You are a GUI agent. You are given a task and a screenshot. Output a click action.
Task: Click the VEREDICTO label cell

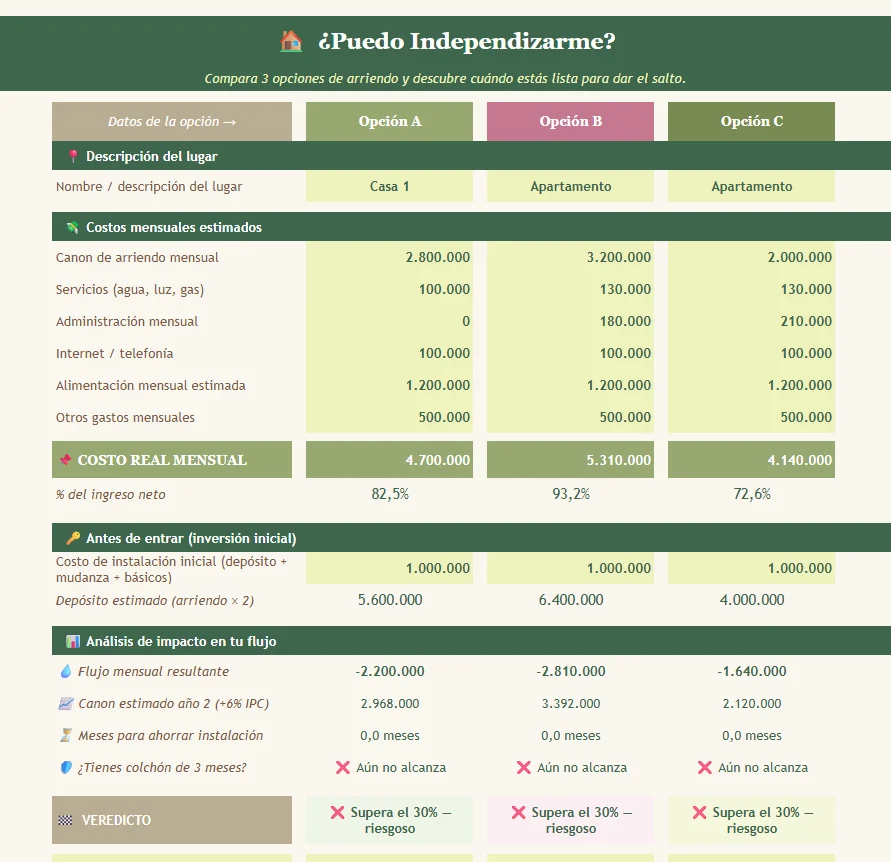172,820
